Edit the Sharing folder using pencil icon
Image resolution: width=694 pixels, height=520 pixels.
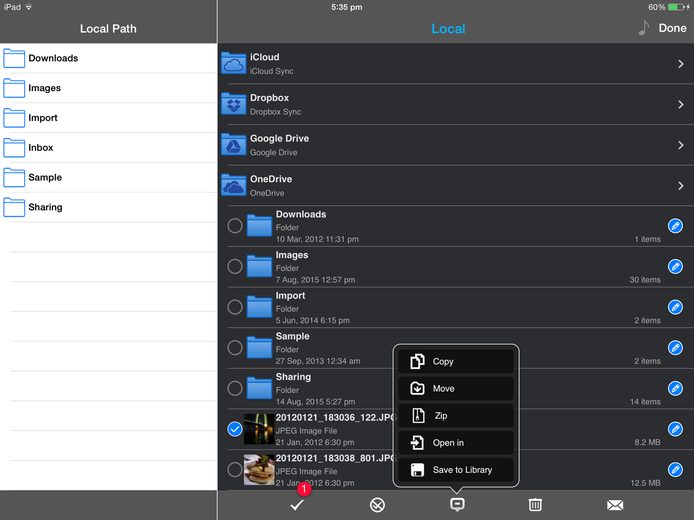(x=675, y=388)
